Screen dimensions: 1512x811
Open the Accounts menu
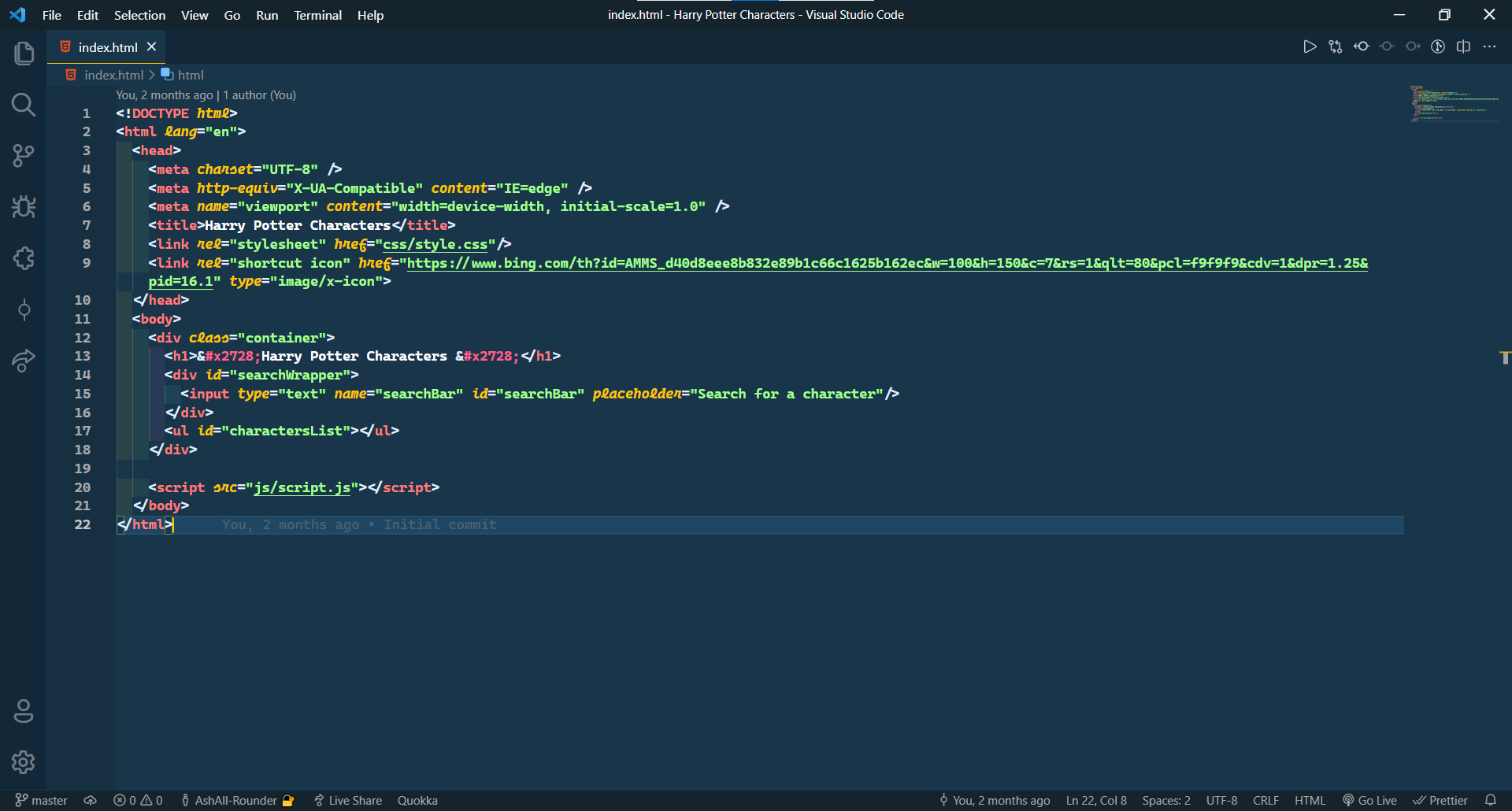[x=24, y=711]
